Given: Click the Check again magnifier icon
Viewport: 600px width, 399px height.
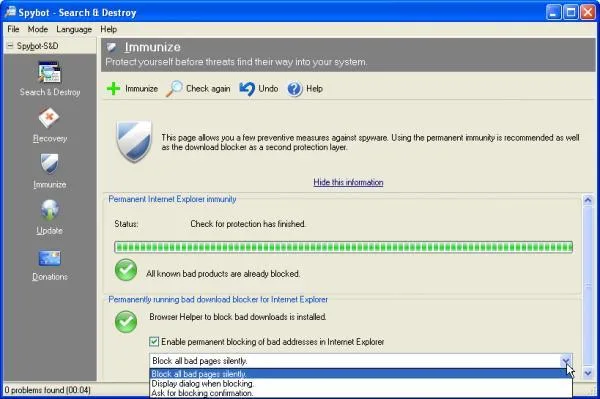Looking at the screenshot, I should point(174,89).
